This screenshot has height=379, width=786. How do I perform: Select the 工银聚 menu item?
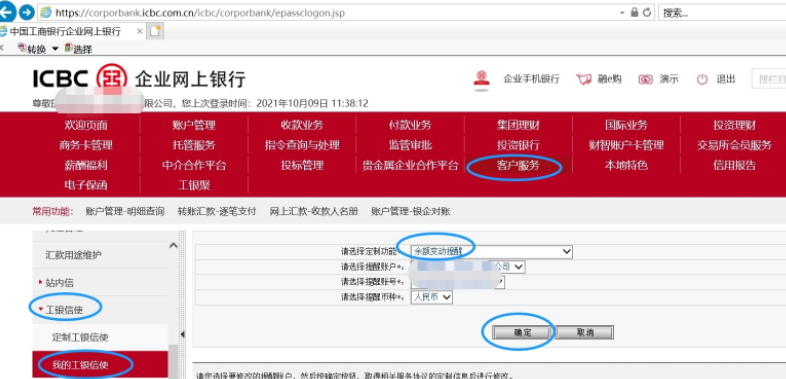(x=194, y=185)
